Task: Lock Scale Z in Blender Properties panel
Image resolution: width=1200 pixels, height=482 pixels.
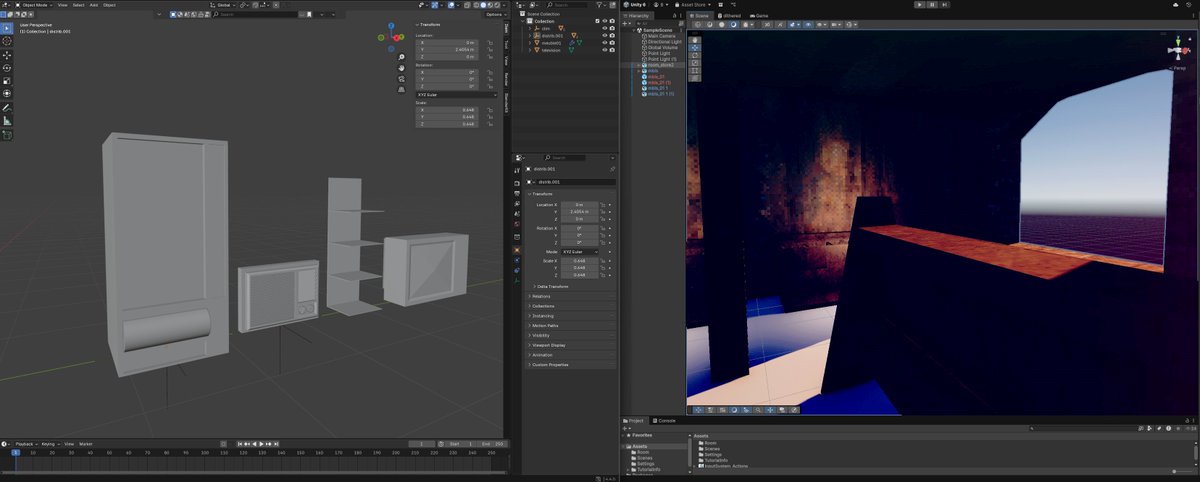Action: click(x=603, y=275)
